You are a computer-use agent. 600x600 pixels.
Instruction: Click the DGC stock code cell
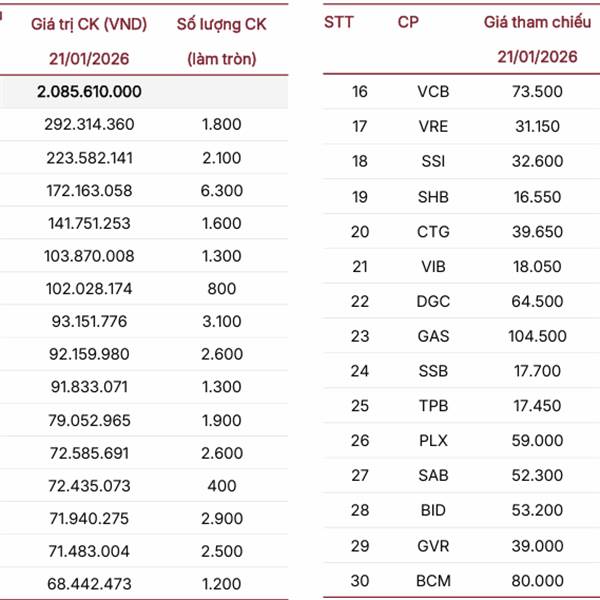pos(433,302)
